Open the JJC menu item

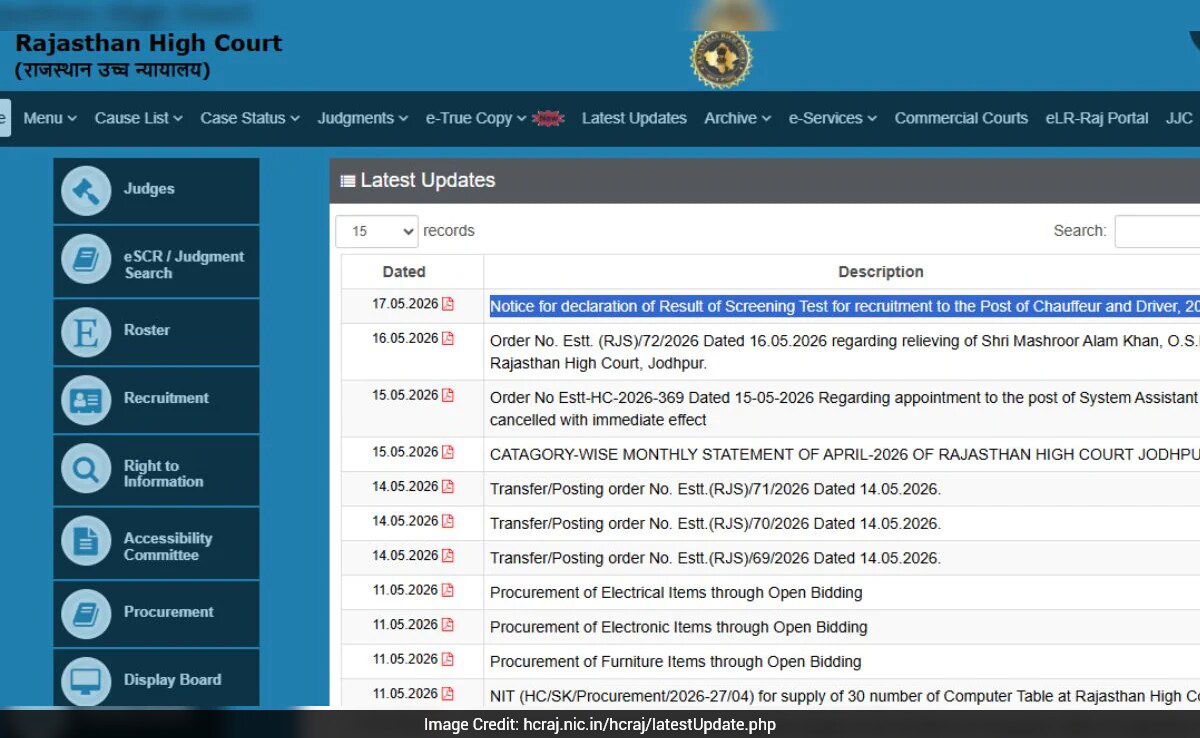[x=1180, y=118]
